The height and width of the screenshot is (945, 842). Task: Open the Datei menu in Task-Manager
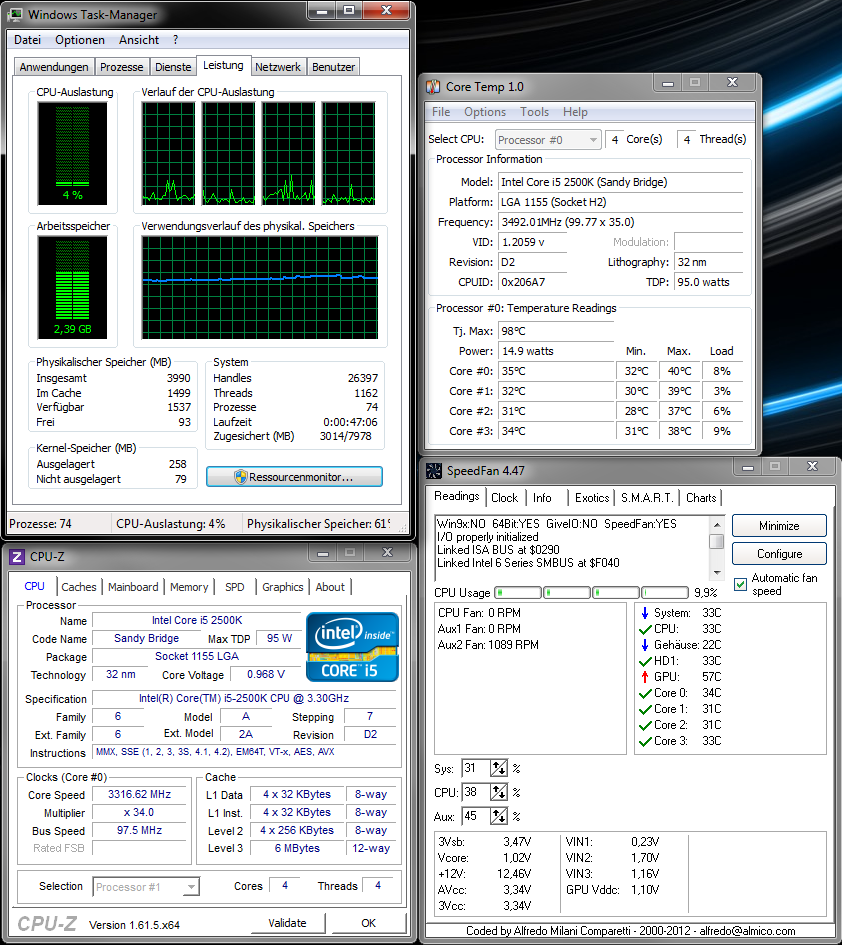[x=27, y=40]
